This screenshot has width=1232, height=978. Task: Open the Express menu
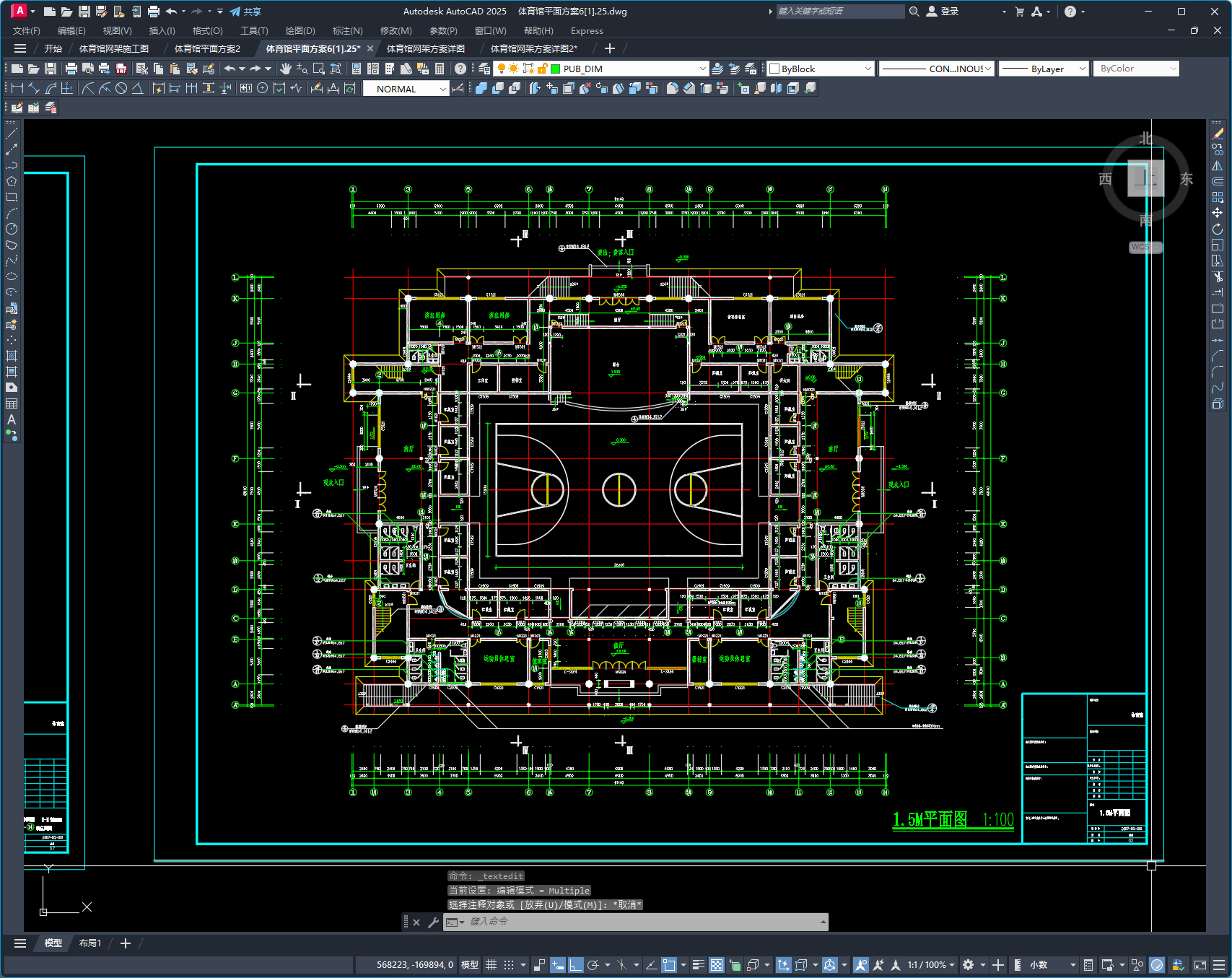click(587, 30)
